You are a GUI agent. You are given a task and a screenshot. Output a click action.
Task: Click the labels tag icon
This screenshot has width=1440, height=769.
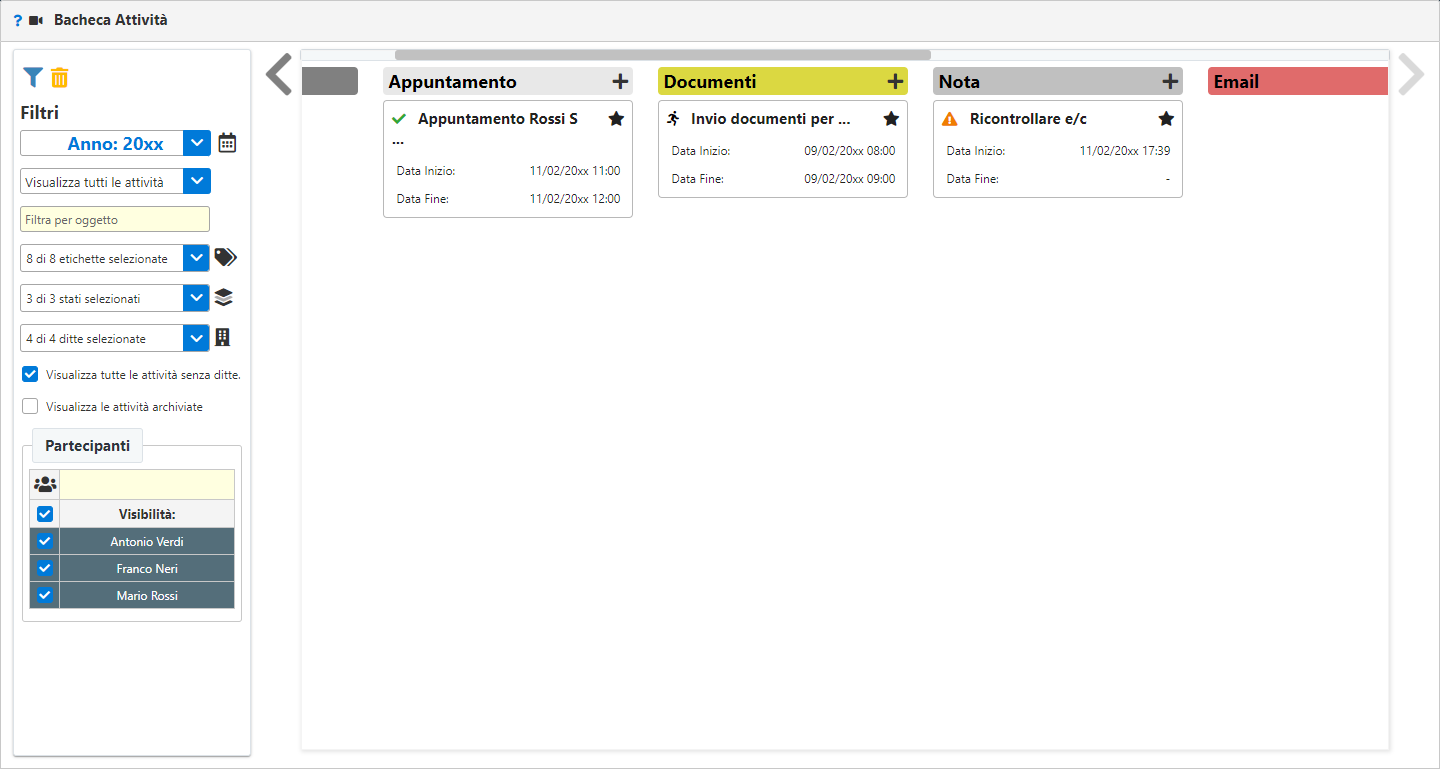tap(226, 258)
